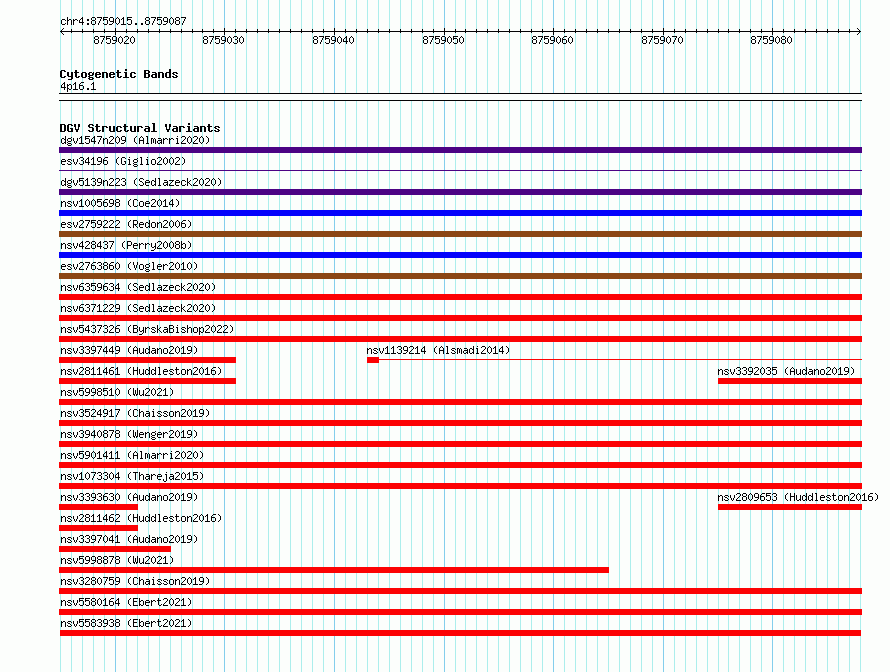Select the nsv1073304 (Thareja2015) label
This screenshot has width=890, height=672.
tap(132, 476)
